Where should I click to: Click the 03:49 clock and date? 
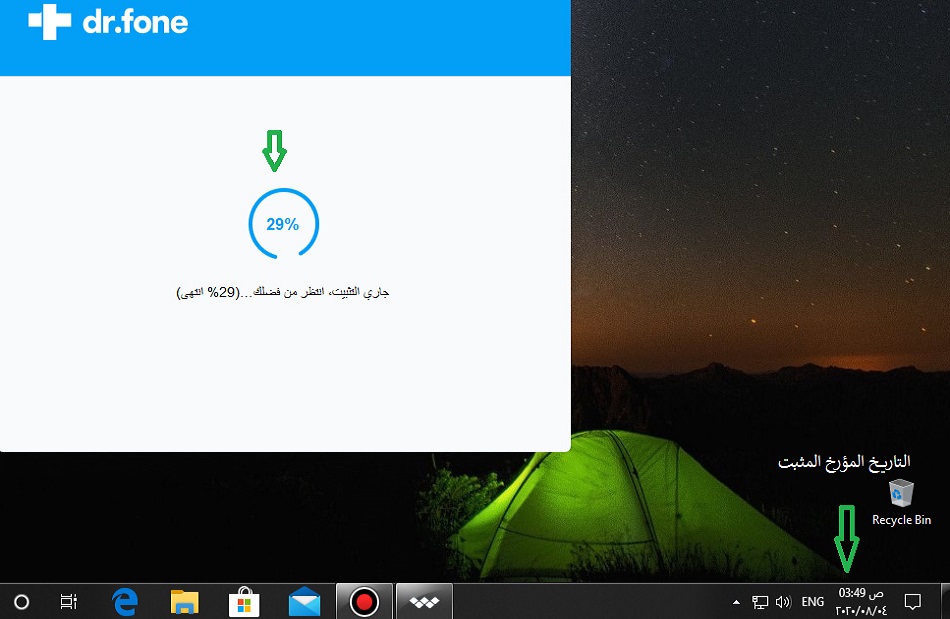(861, 602)
